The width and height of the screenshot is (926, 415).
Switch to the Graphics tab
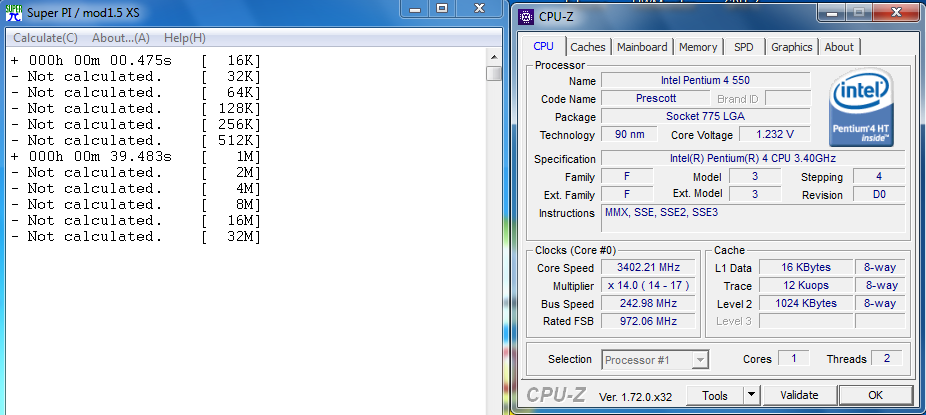pyautogui.click(x=792, y=47)
